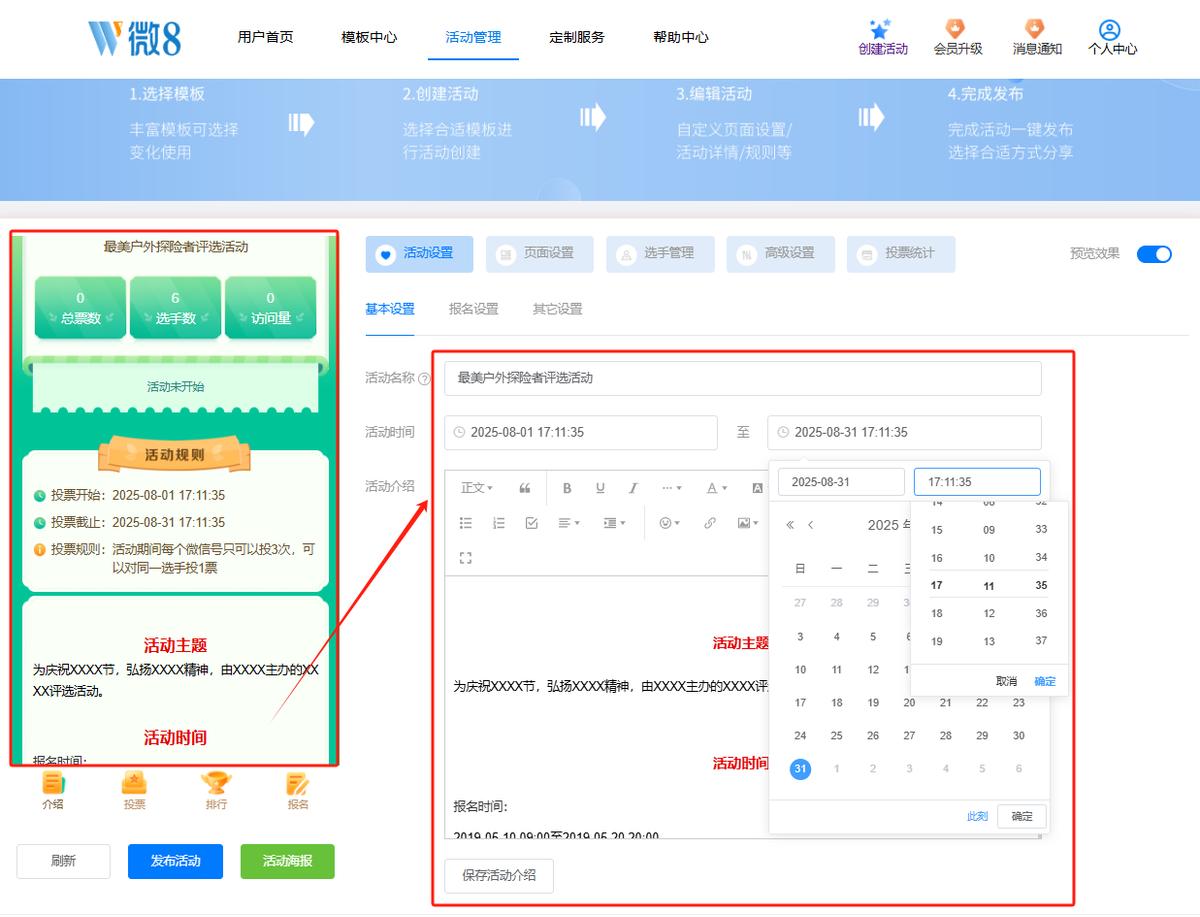1200x917 pixels.
Task: Insert a bulleted list
Action: (465, 523)
